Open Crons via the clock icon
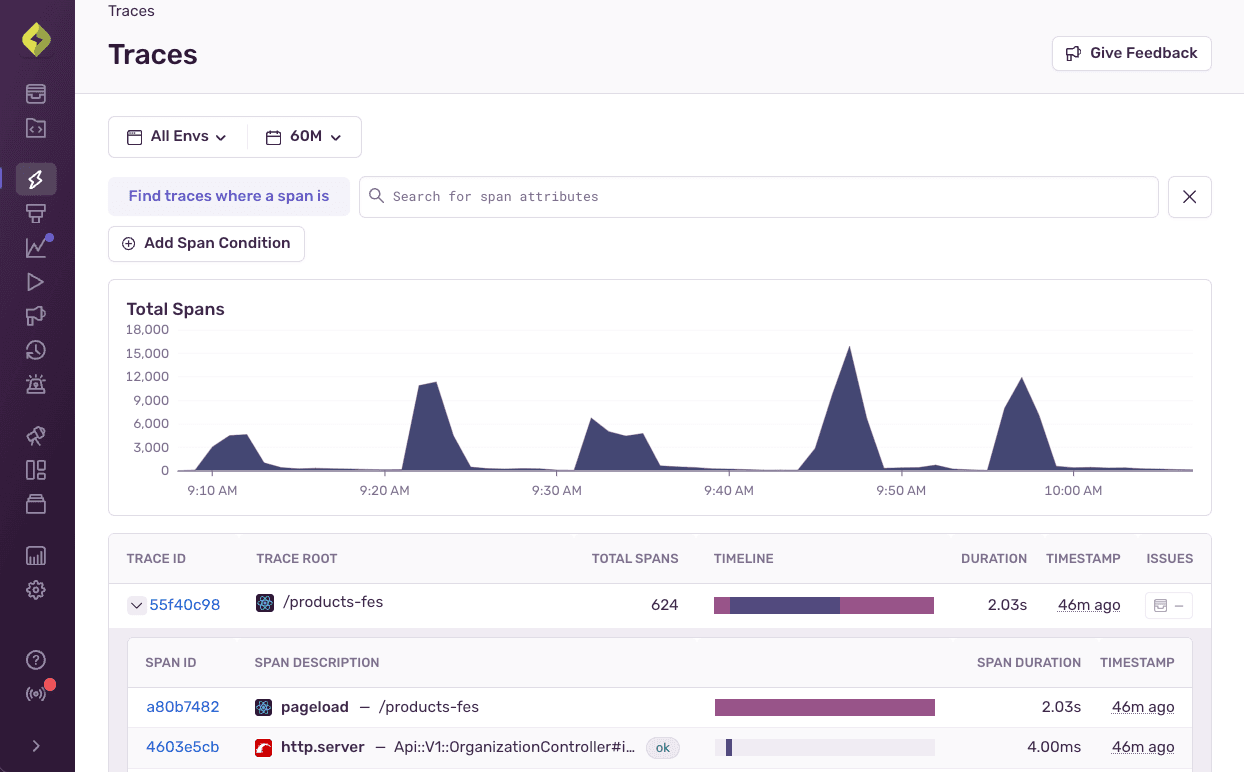The height and width of the screenshot is (772, 1244). click(36, 350)
